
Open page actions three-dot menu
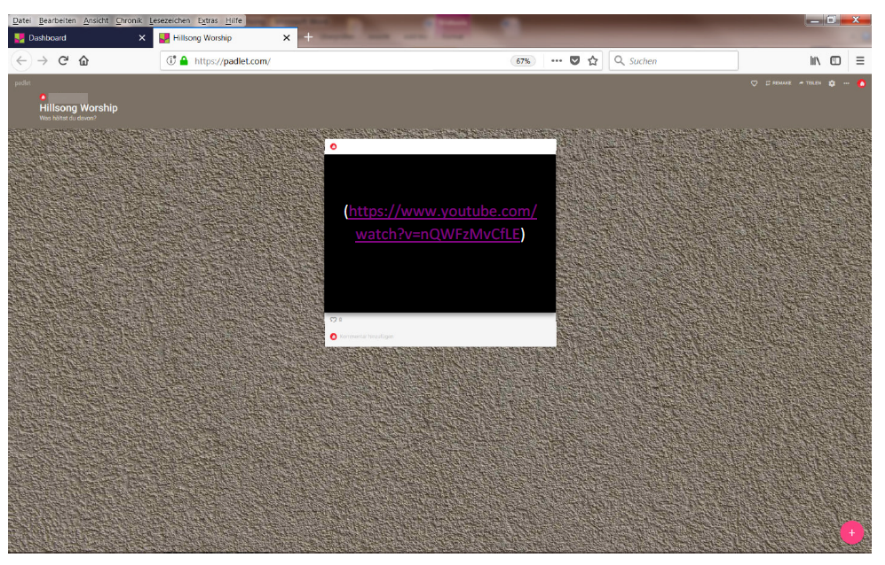pyautogui.click(x=557, y=60)
